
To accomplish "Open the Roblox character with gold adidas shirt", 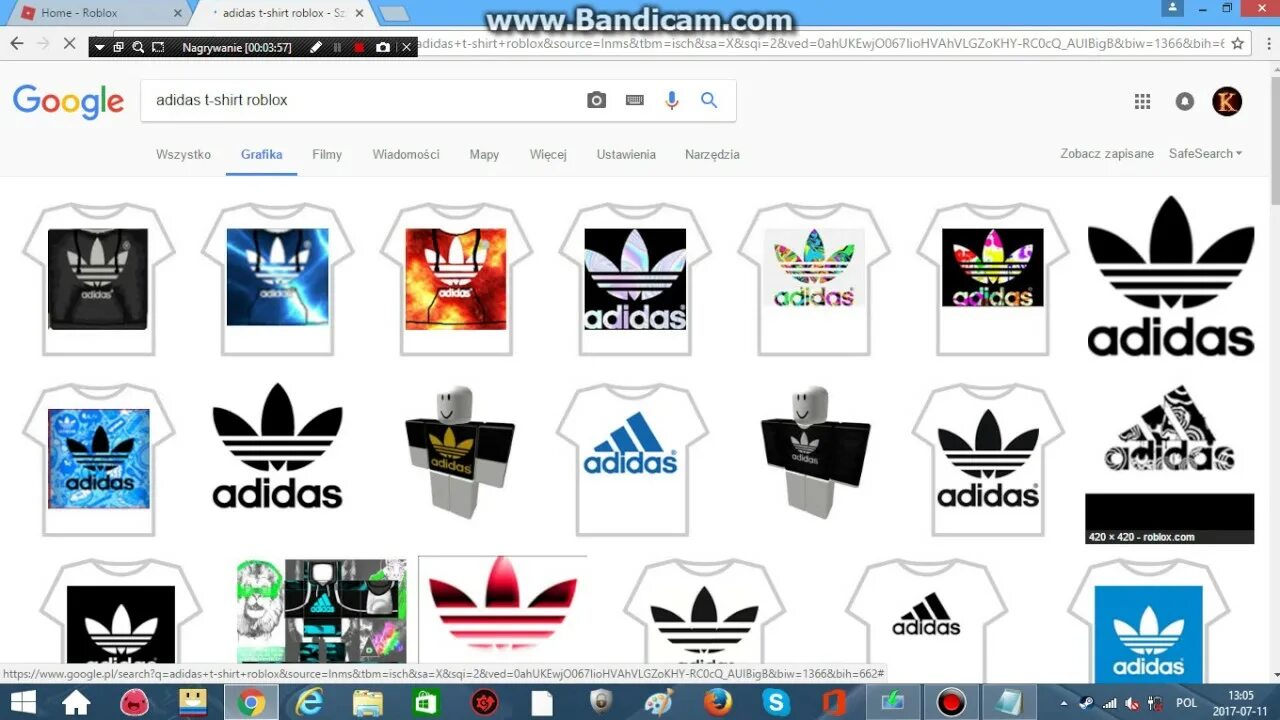I will [458, 452].
